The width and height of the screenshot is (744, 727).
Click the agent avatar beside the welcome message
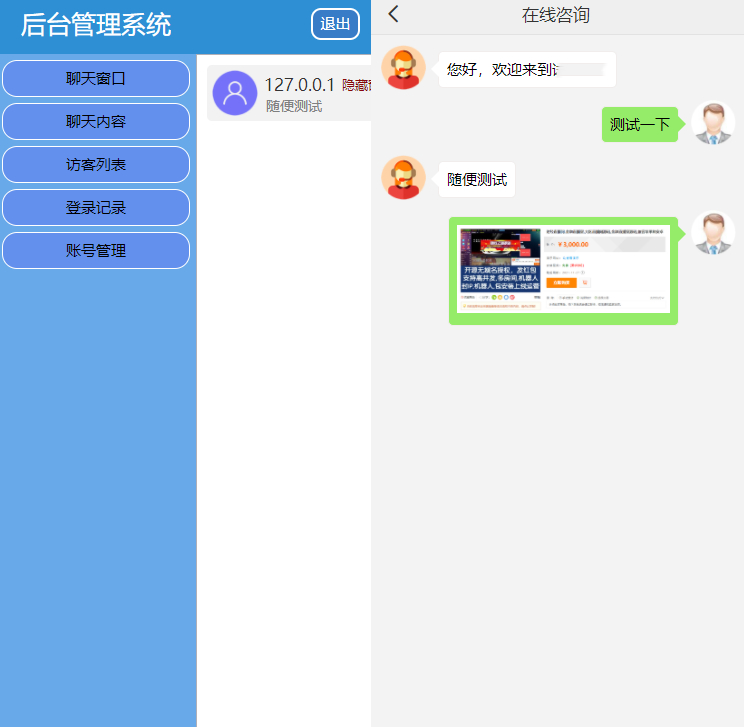[403, 68]
